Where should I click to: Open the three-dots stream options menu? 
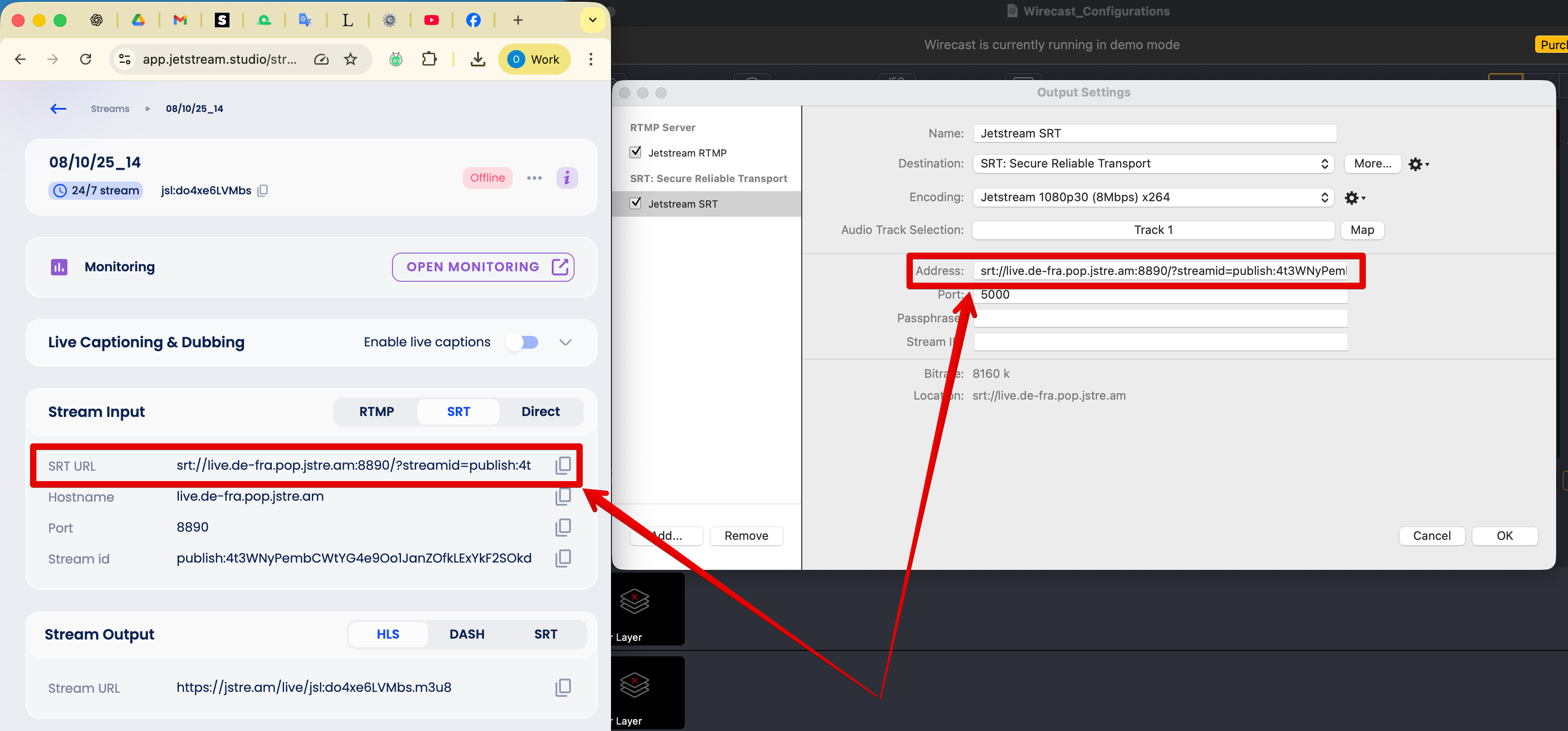point(534,178)
